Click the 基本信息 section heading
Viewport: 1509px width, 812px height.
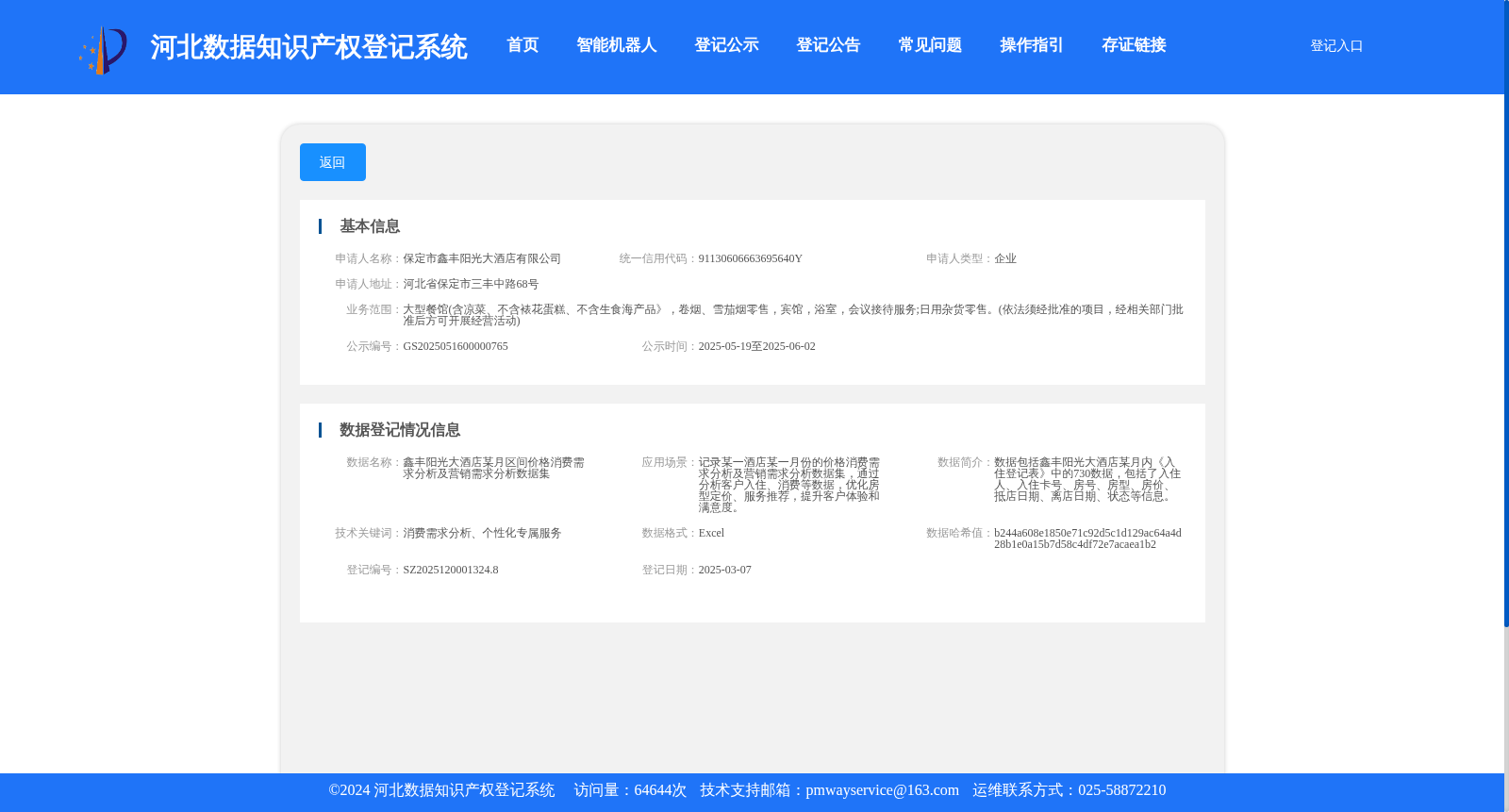[x=370, y=226]
